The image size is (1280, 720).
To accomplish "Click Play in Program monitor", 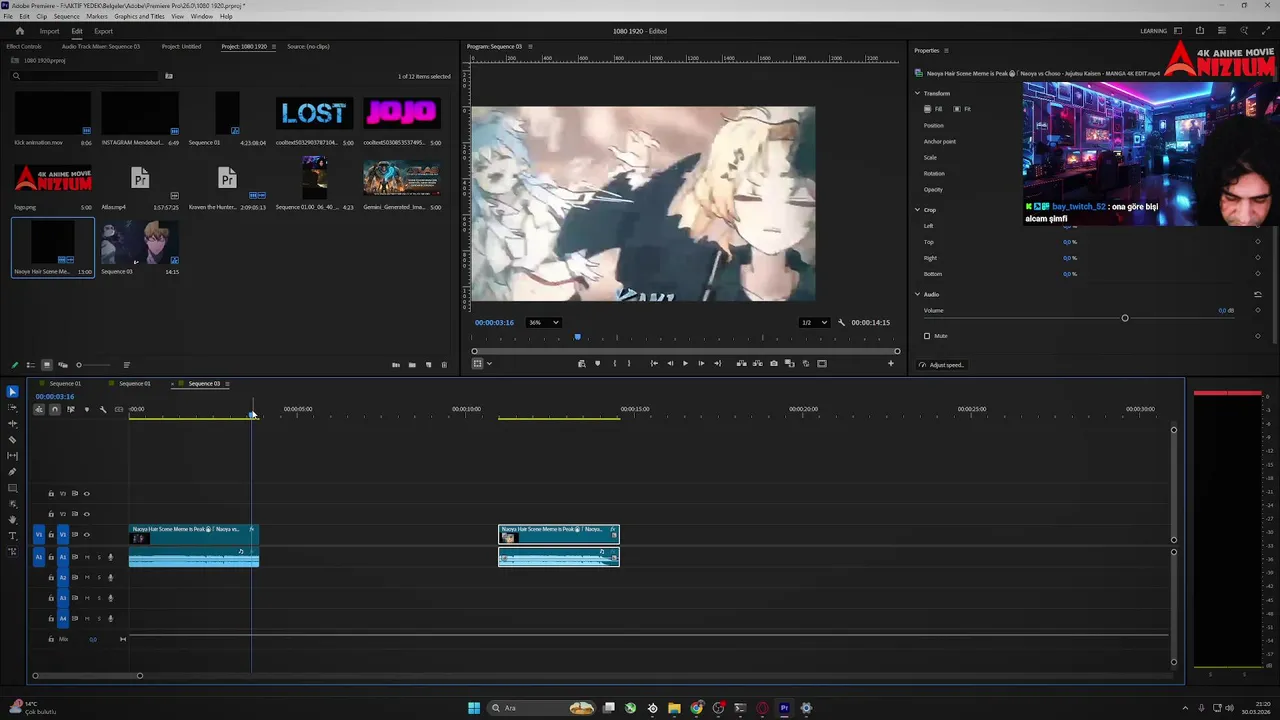I will (x=685, y=363).
